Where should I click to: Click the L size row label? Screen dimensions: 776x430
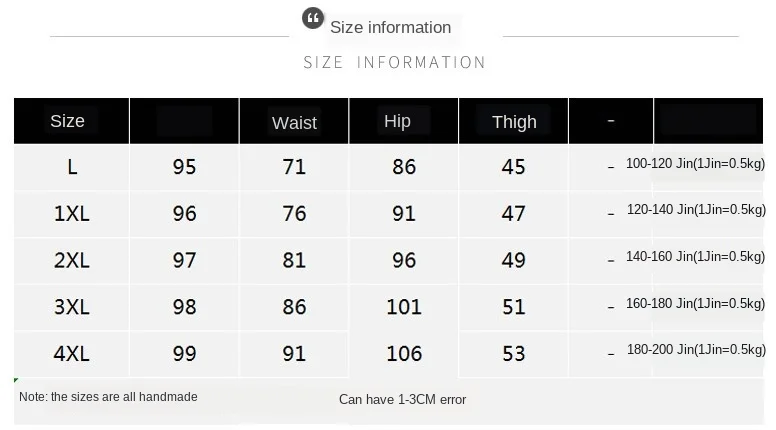click(x=72, y=167)
